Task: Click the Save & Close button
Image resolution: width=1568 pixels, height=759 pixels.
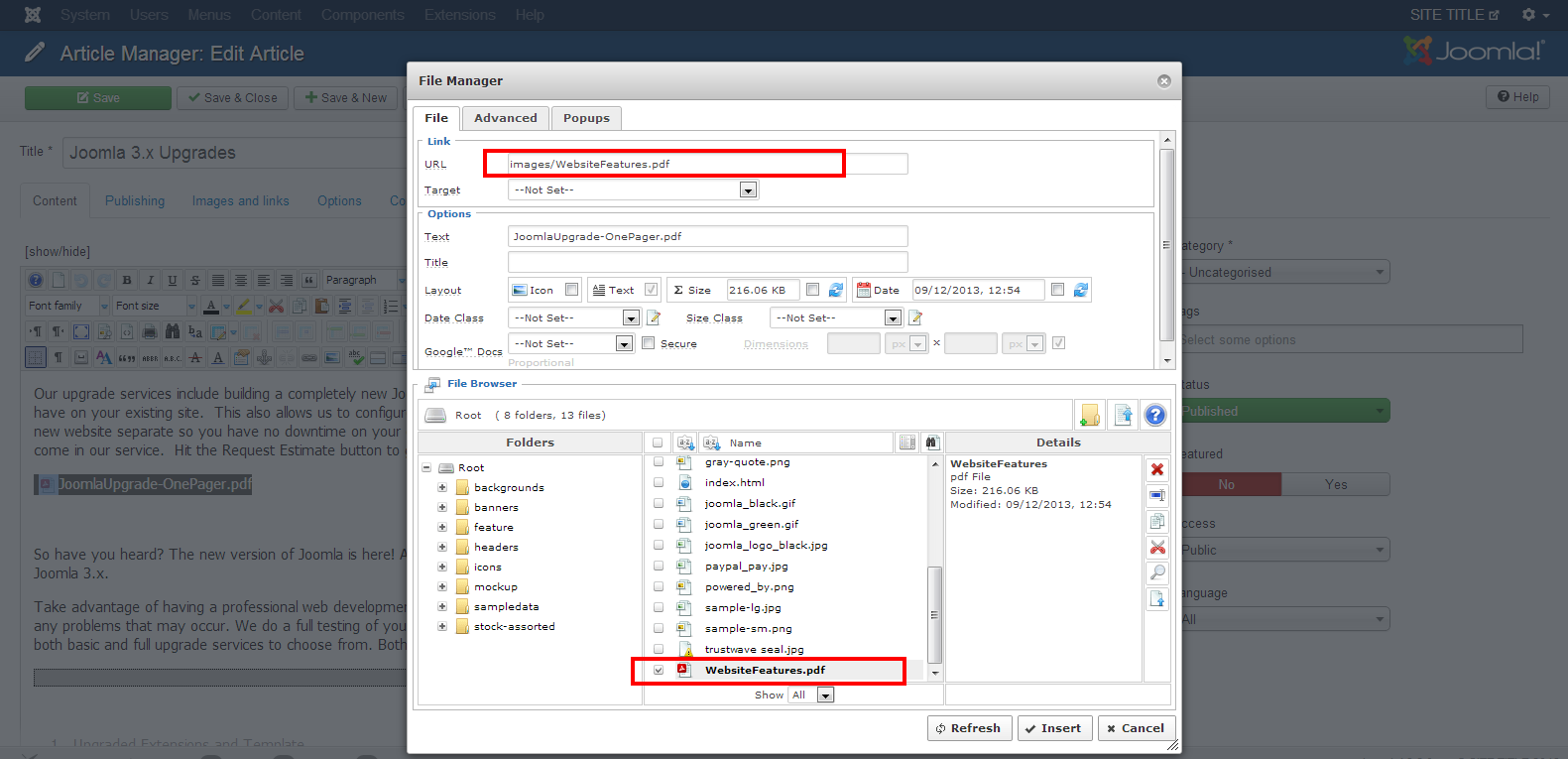Action: point(233,97)
